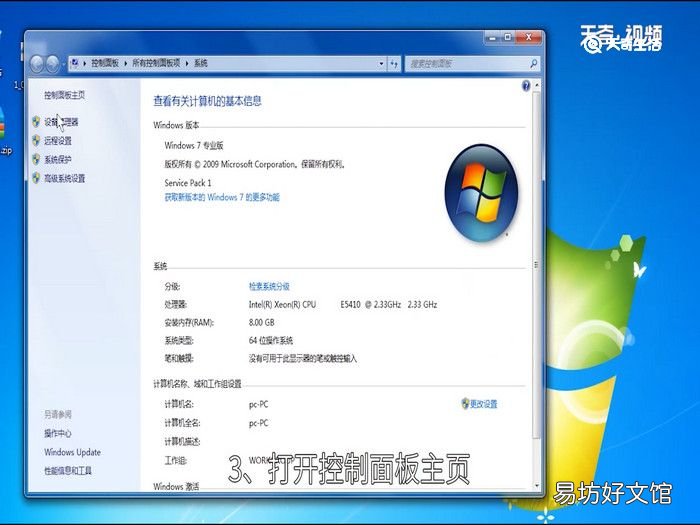Minimize the System window

click(492, 38)
